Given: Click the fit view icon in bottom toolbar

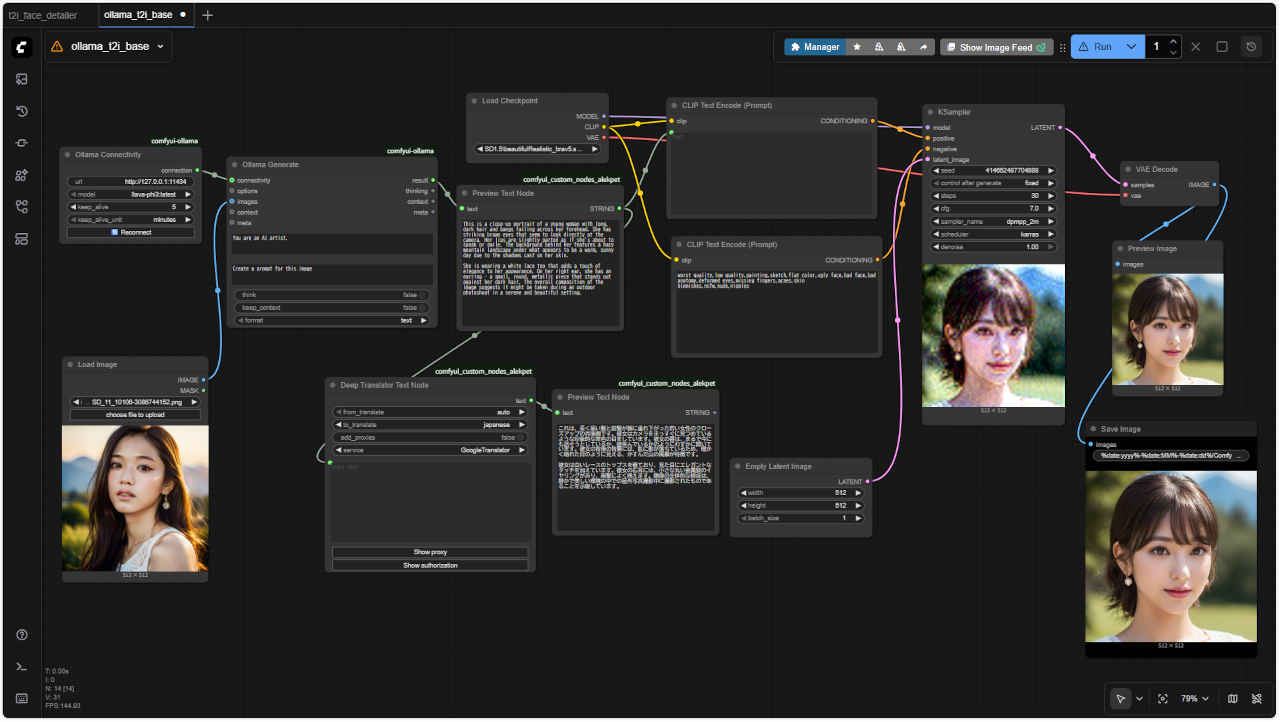Looking at the screenshot, I should (x=1162, y=698).
